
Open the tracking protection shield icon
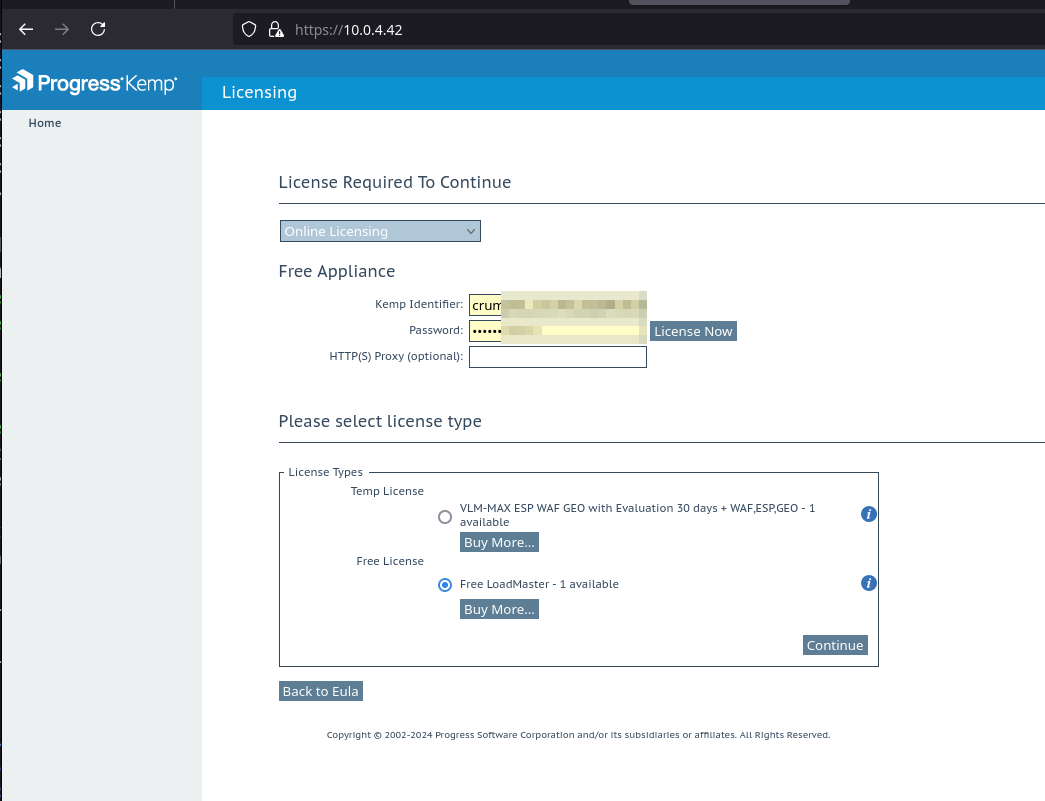click(x=250, y=30)
